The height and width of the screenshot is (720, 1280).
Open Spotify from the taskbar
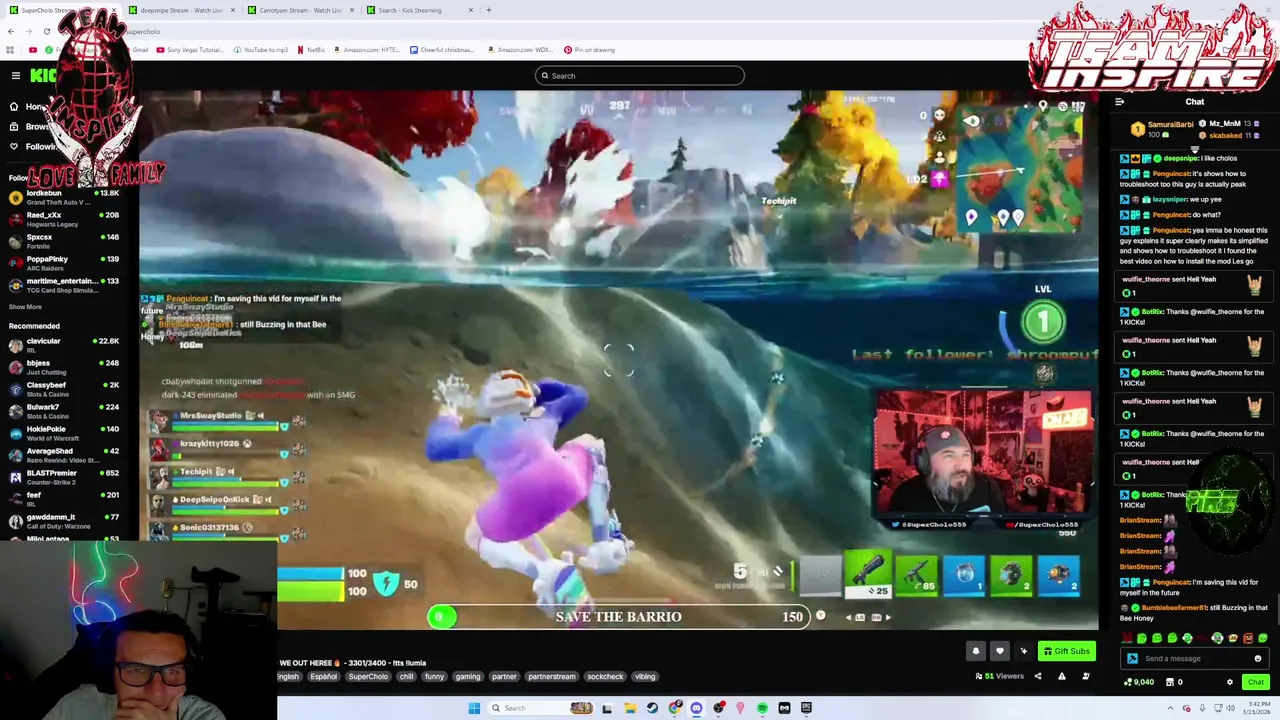[762, 708]
